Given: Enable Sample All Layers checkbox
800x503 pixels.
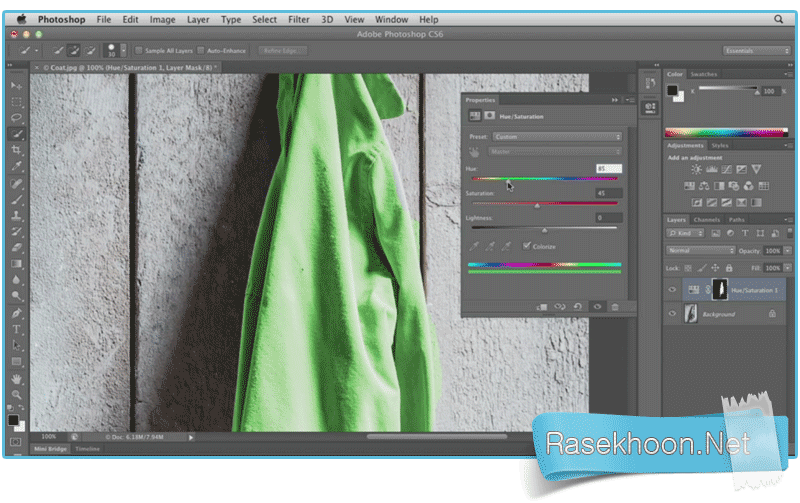Looking at the screenshot, I should coord(138,50).
